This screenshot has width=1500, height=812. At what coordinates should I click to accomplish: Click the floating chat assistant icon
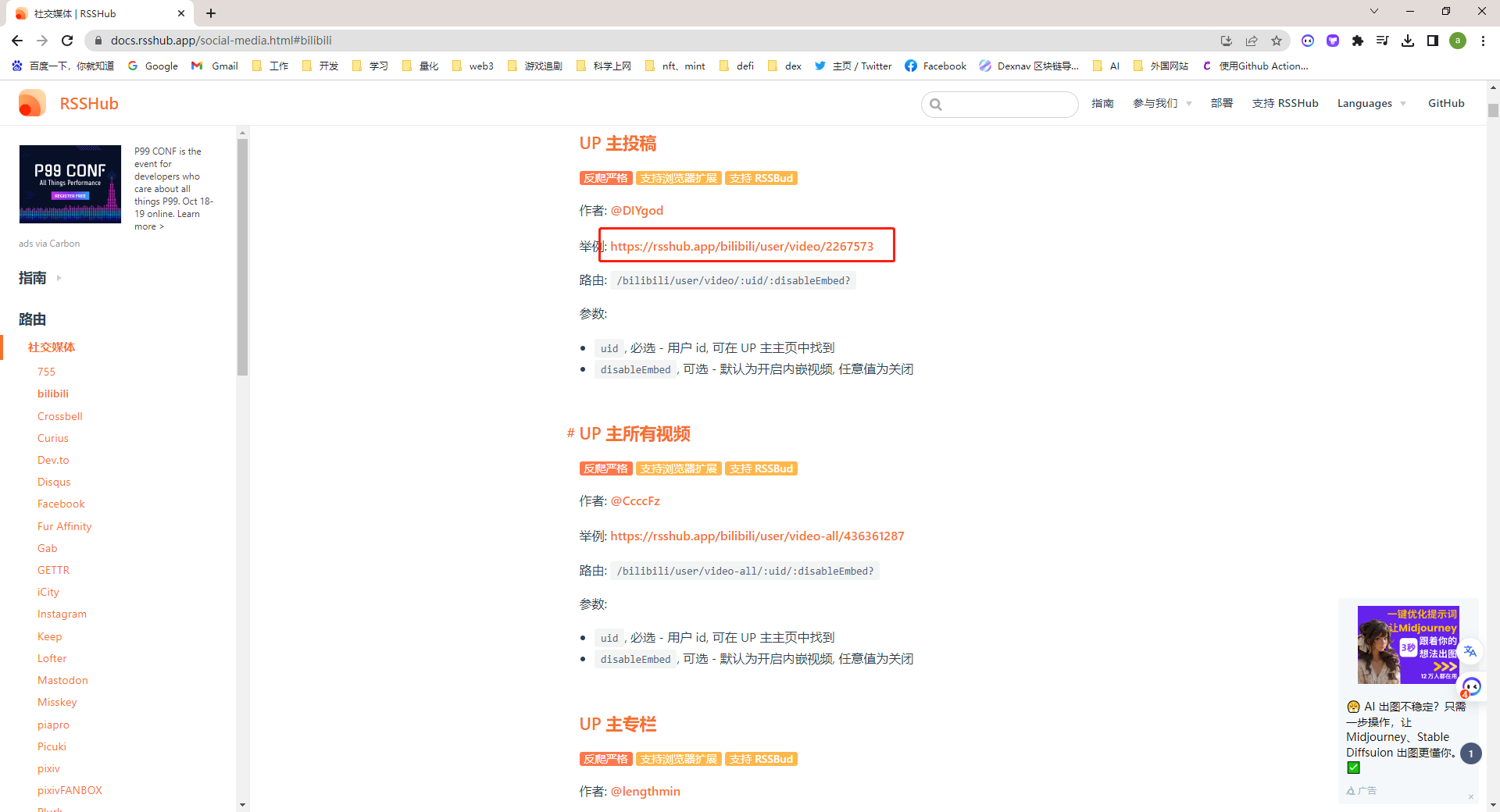coord(1472,687)
